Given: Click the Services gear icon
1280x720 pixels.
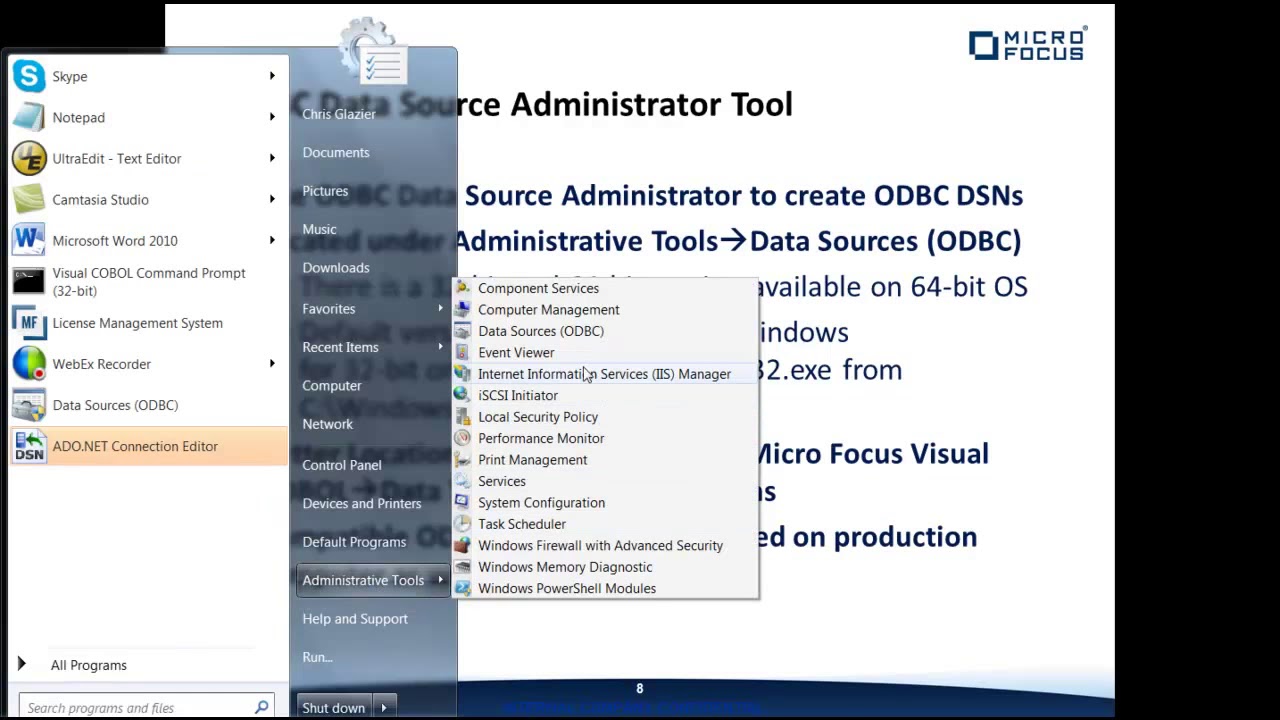Looking at the screenshot, I should point(462,481).
